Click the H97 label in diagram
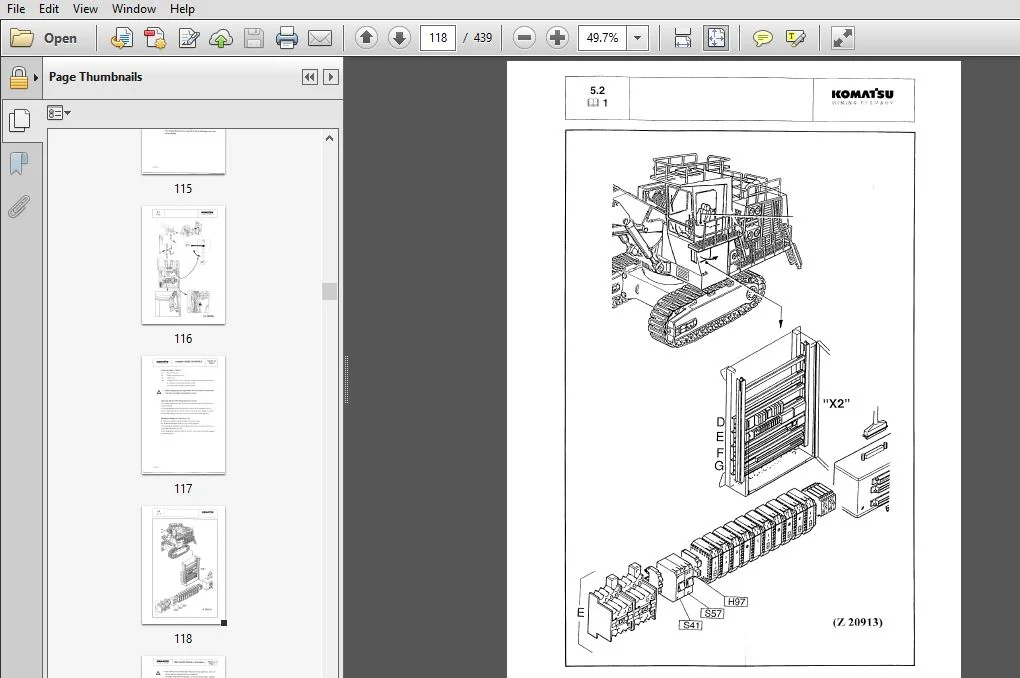This screenshot has height=678, width=1020. 736,602
